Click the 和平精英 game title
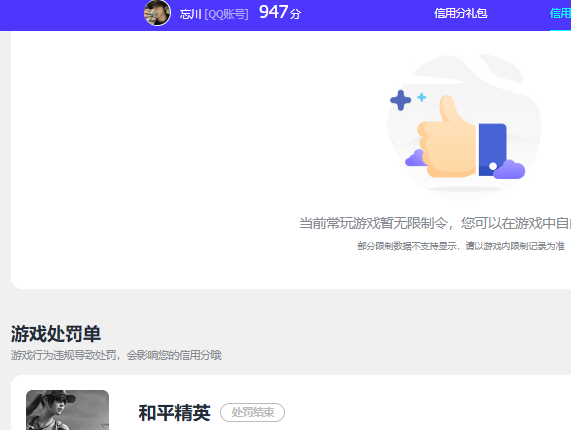The image size is (571, 430). 174,413
